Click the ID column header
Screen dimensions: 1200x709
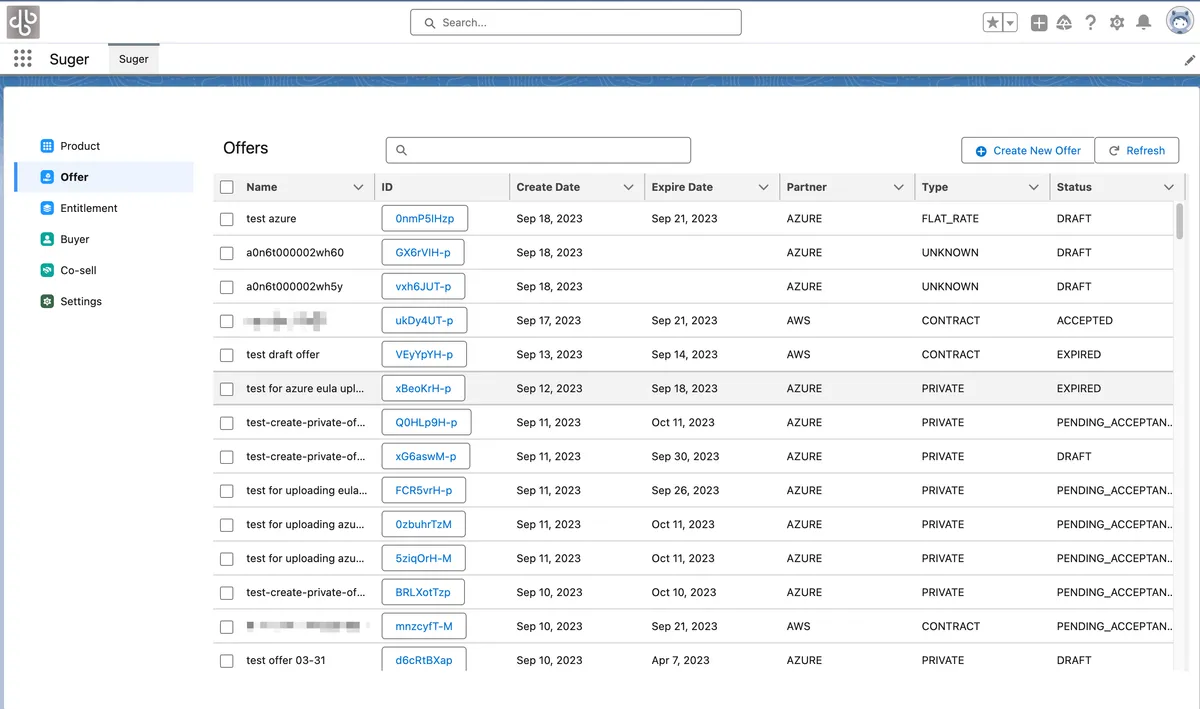click(442, 187)
